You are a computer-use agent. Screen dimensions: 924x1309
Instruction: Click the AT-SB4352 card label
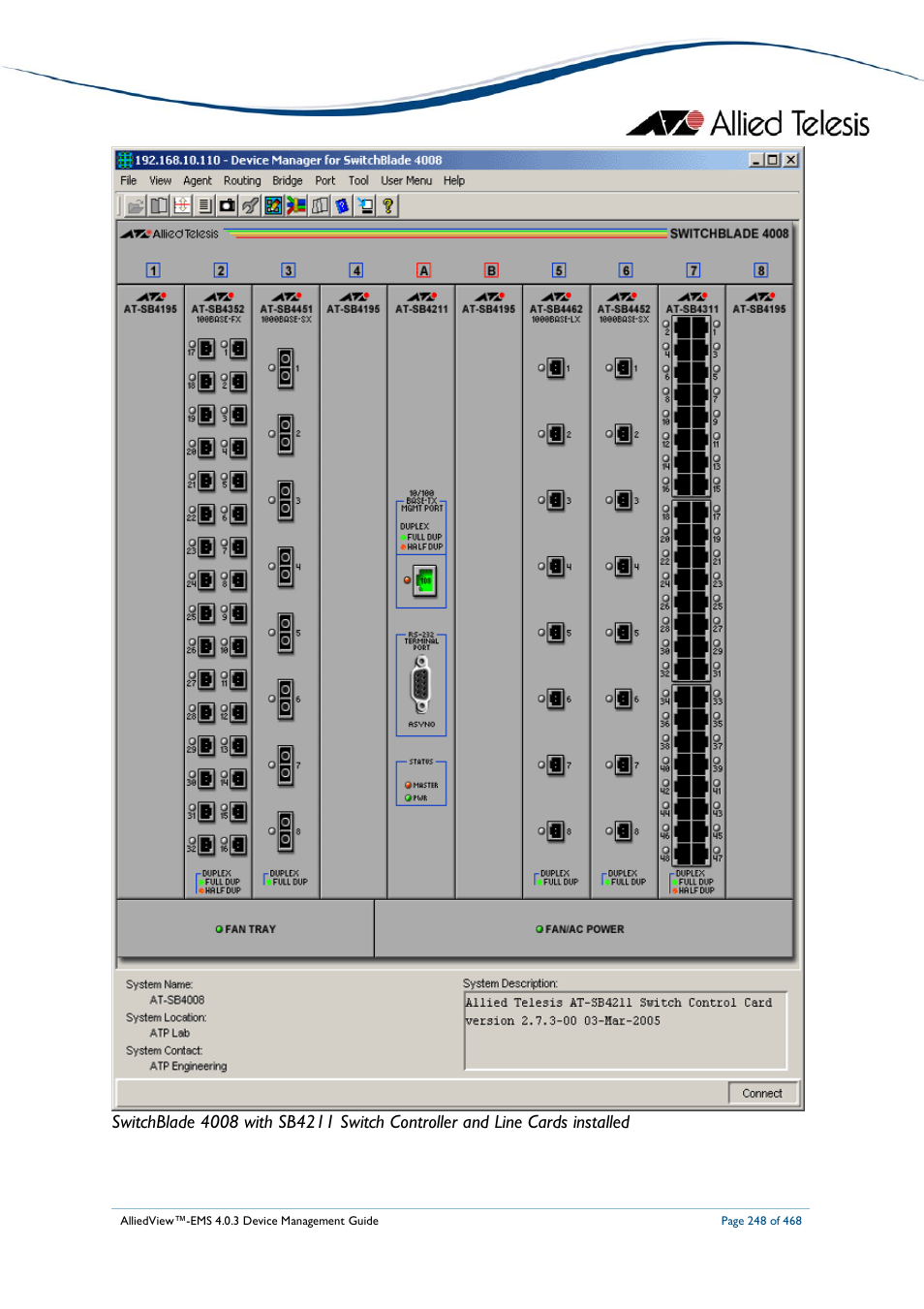click(218, 309)
